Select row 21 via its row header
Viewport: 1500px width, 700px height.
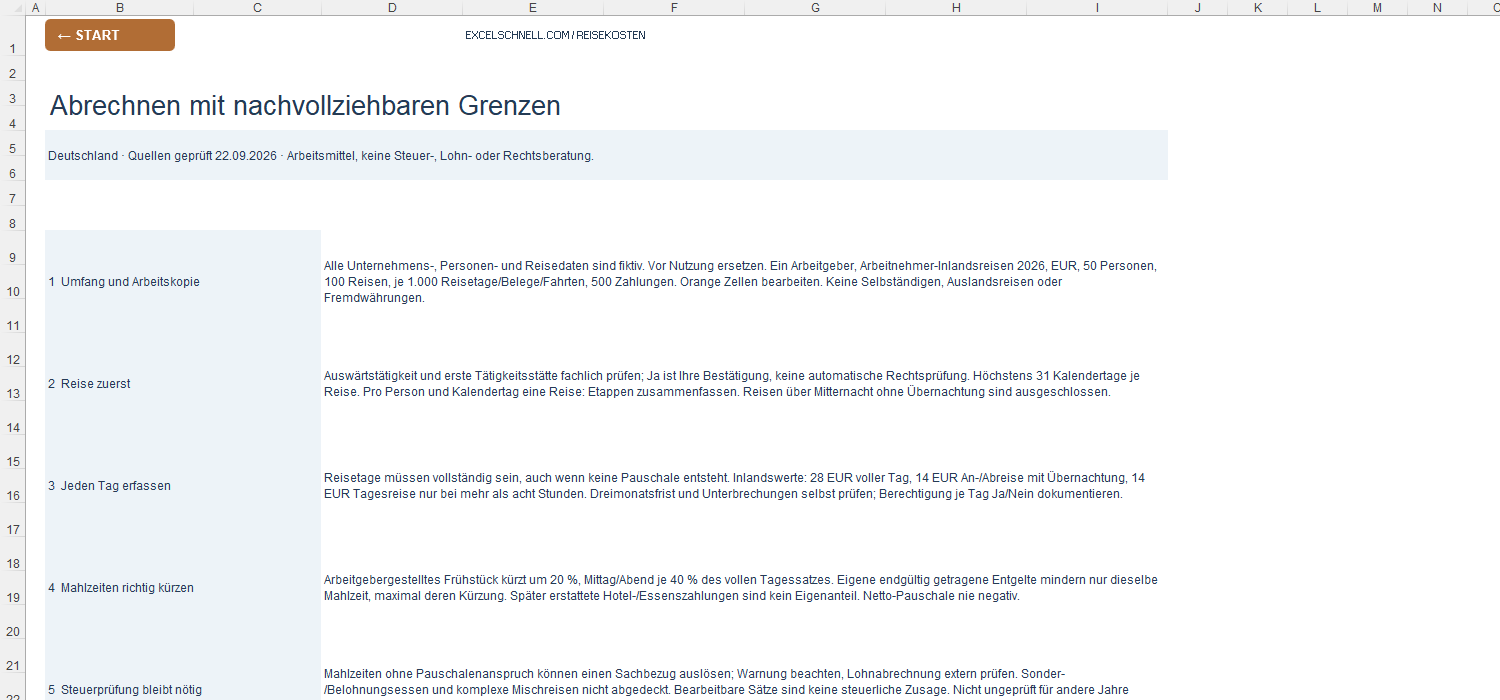(x=13, y=656)
